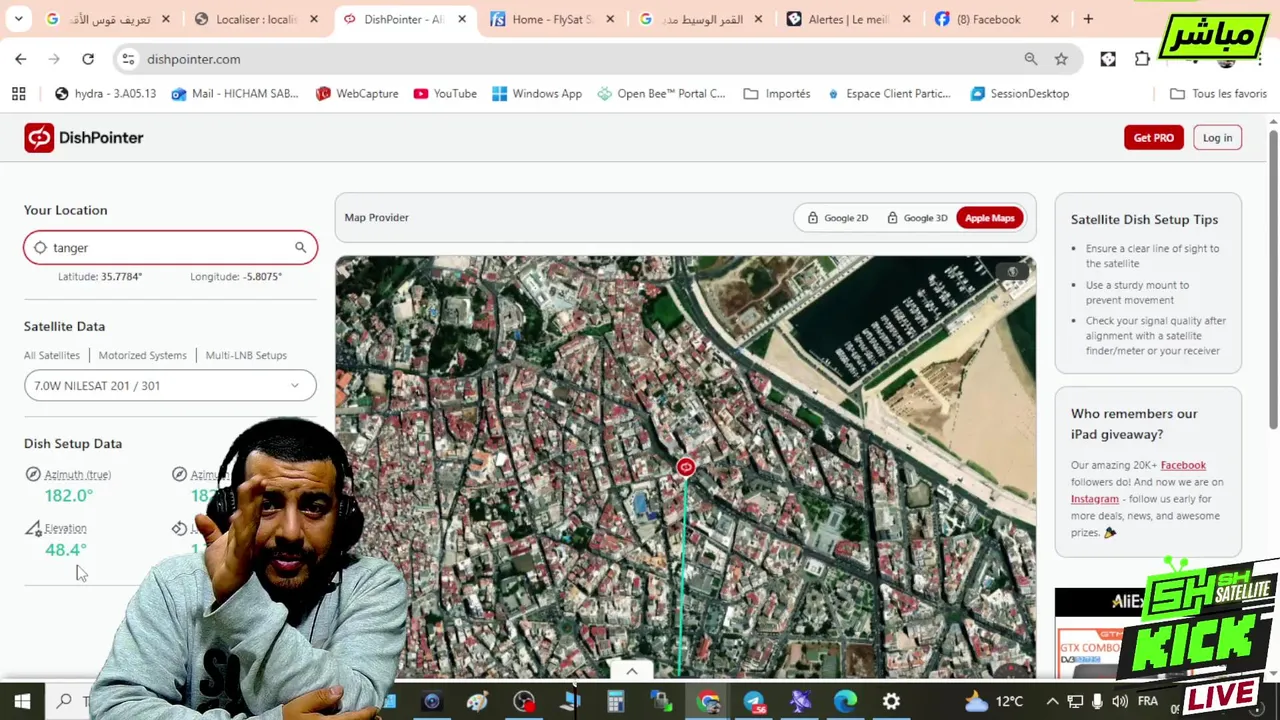
Task: Click the Azimuth (true) compass icon
Action: pyautogui.click(x=33, y=475)
